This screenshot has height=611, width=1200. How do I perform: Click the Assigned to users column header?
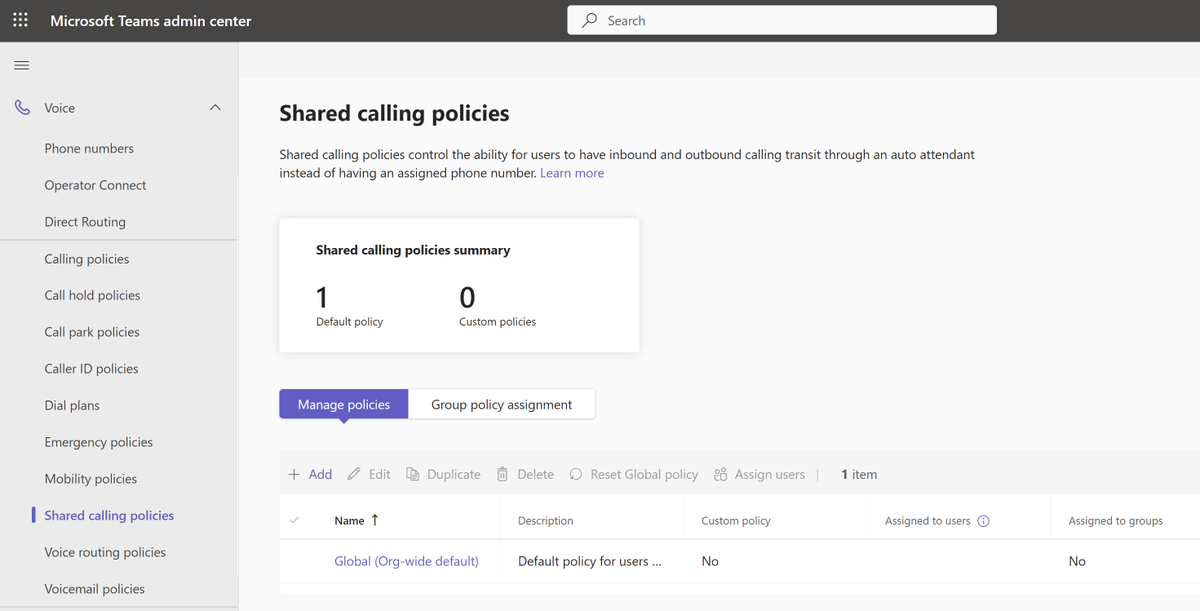(928, 521)
